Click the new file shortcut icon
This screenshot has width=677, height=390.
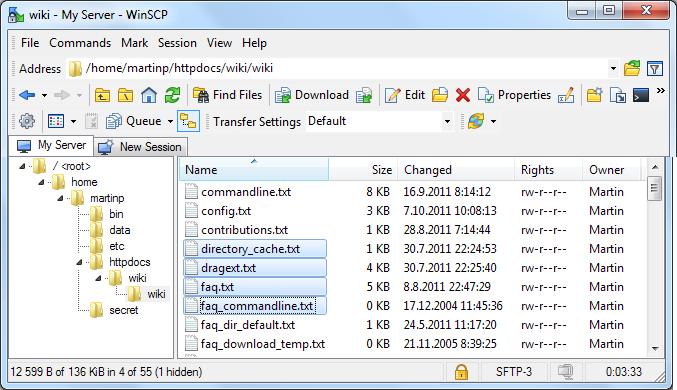tap(618, 95)
